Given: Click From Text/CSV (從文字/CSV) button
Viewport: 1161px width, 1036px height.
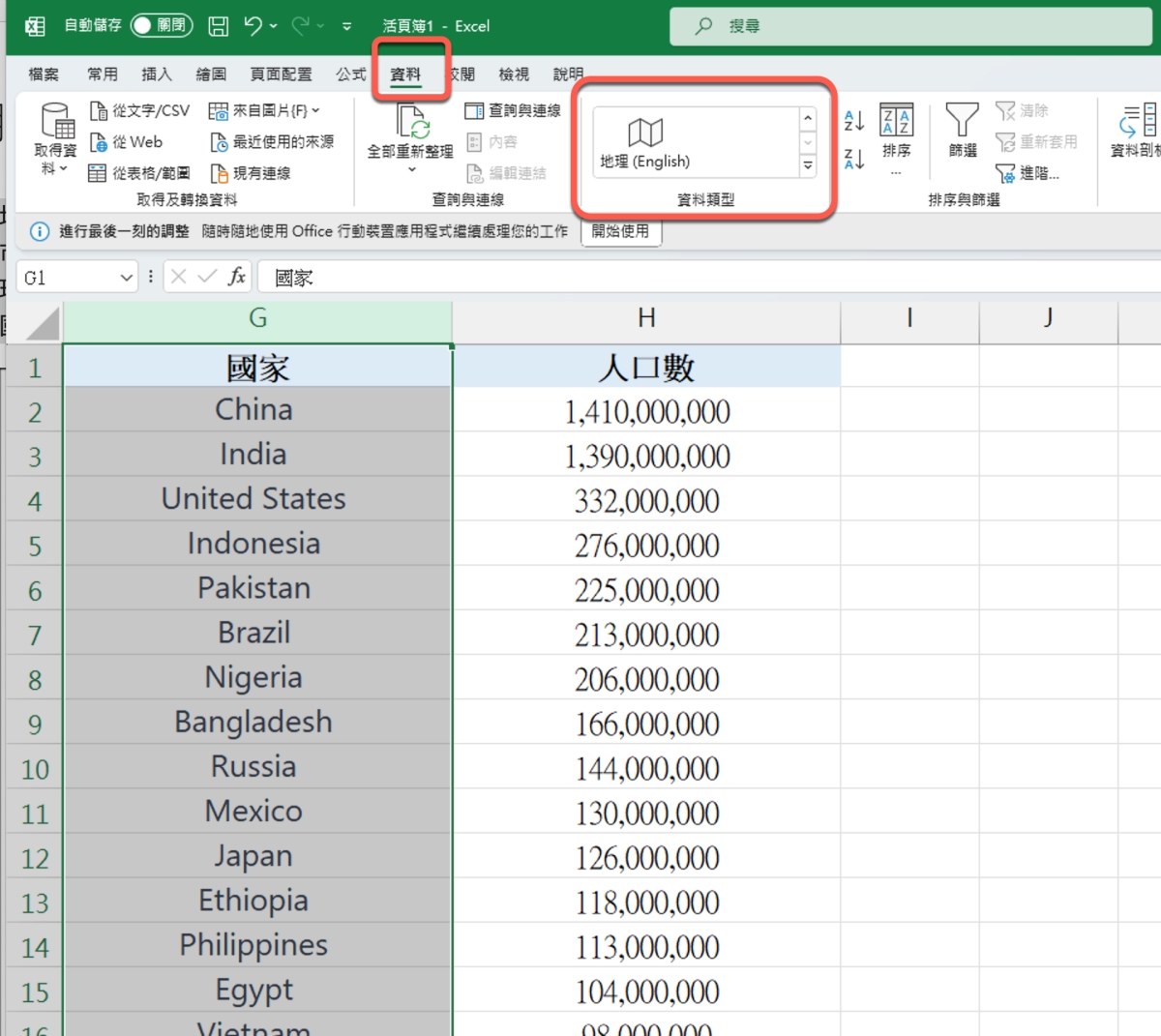Looking at the screenshot, I should coord(140,111).
